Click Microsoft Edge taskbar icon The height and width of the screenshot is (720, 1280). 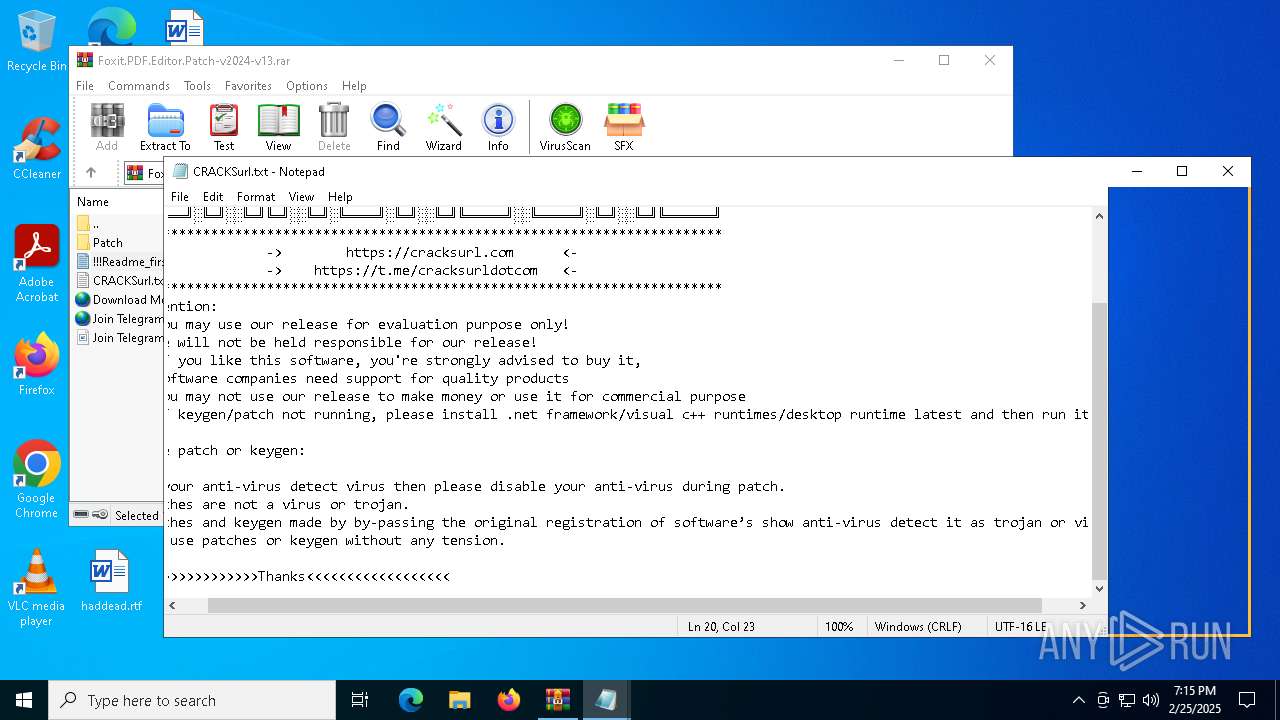click(411, 700)
